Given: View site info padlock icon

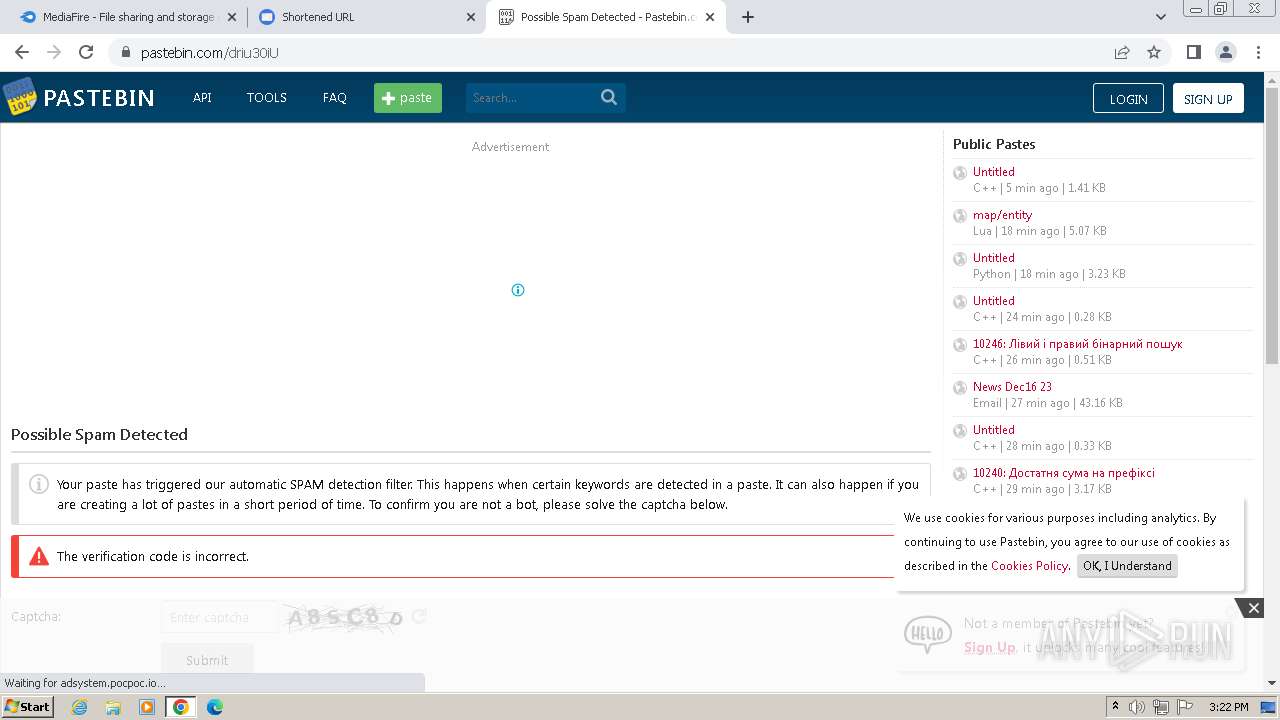Looking at the screenshot, I should coord(125,52).
